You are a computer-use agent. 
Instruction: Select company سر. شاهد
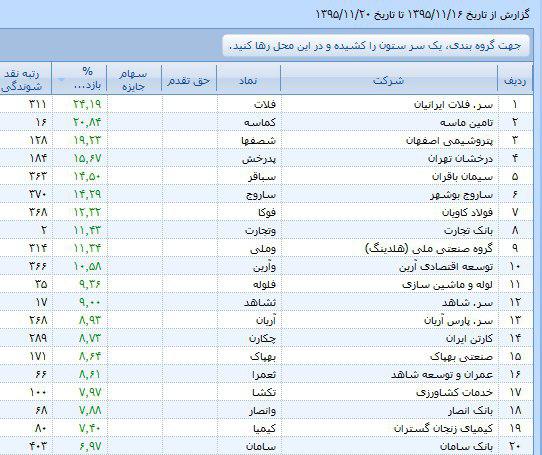click(467, 302)
